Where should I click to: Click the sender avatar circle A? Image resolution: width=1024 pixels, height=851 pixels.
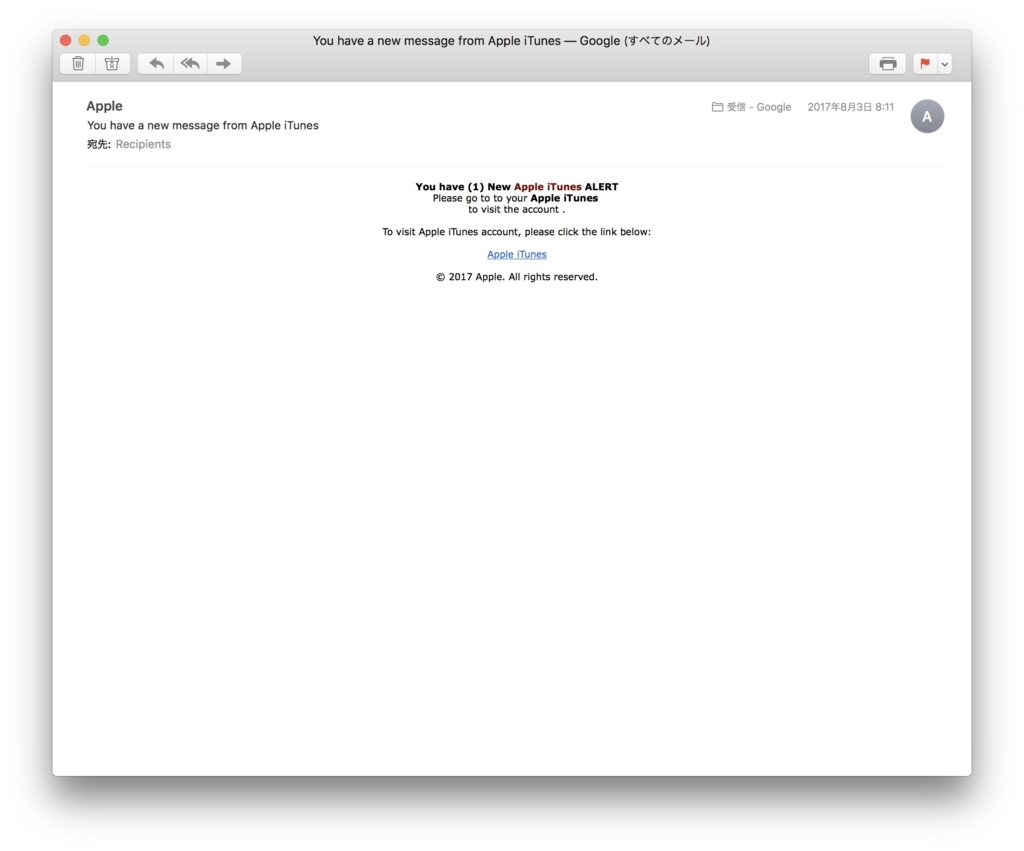point(927,116)
